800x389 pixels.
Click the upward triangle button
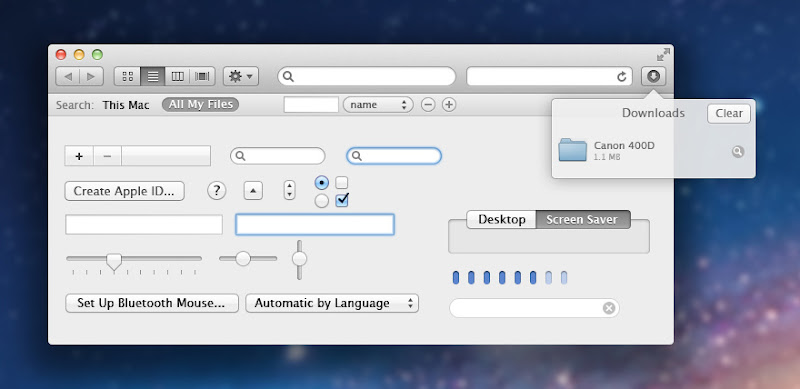254,191
